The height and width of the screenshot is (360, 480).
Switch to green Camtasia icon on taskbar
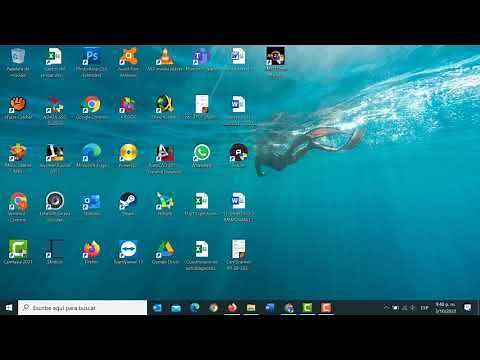click(307, 308)
